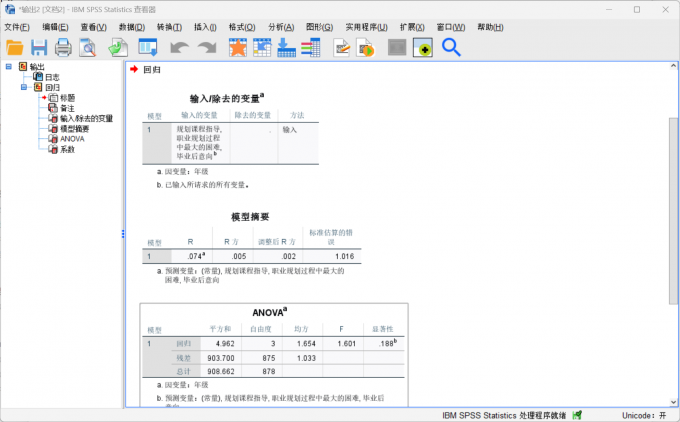The width and height of the screenshot is (680, 422).
Task: Open the 扩展(X) menu
Action: click(412, 27)
